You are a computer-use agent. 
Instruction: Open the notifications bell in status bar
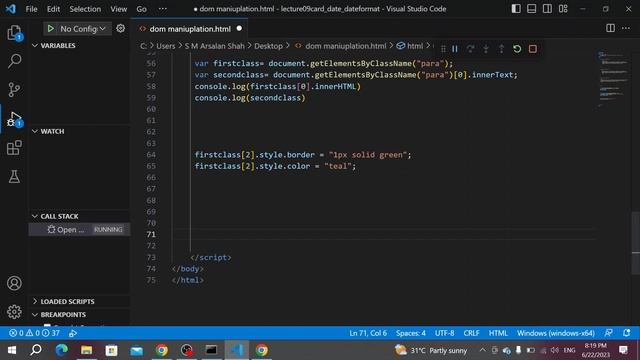click(x=627, y=333)
